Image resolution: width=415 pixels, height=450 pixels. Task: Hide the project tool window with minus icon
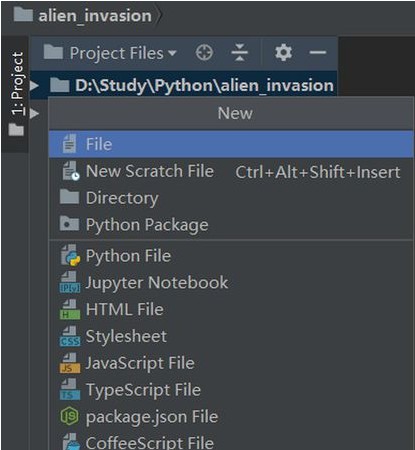pyautogui.click(x=317, y=52)
